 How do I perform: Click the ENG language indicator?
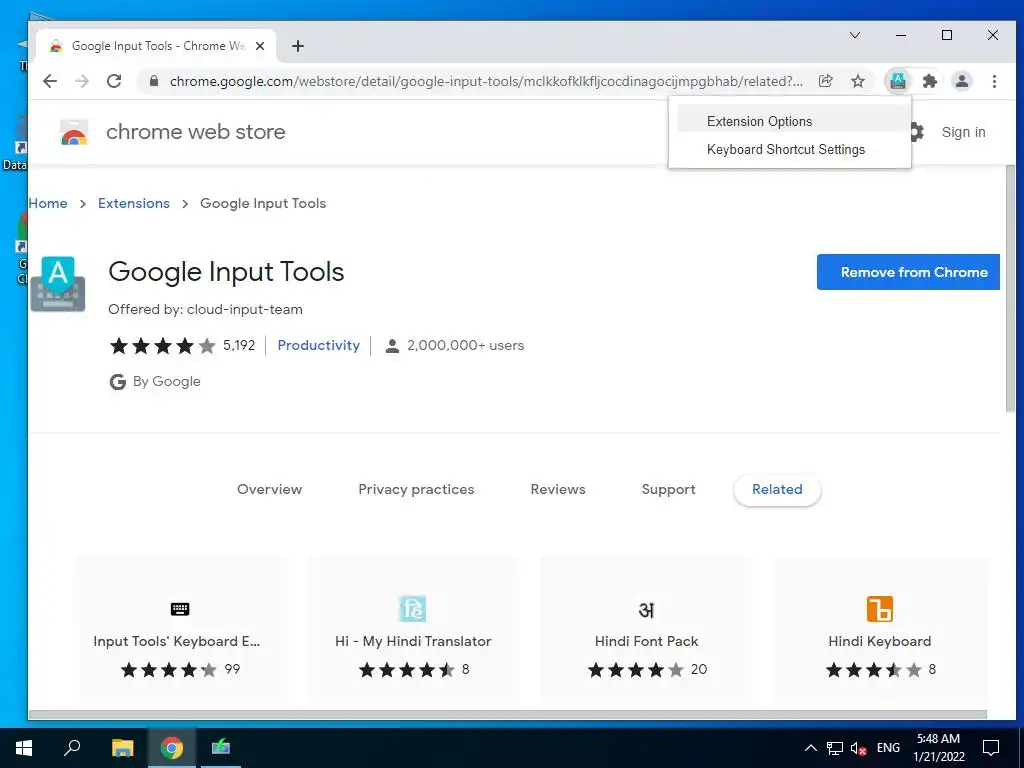tap(888, 748)
